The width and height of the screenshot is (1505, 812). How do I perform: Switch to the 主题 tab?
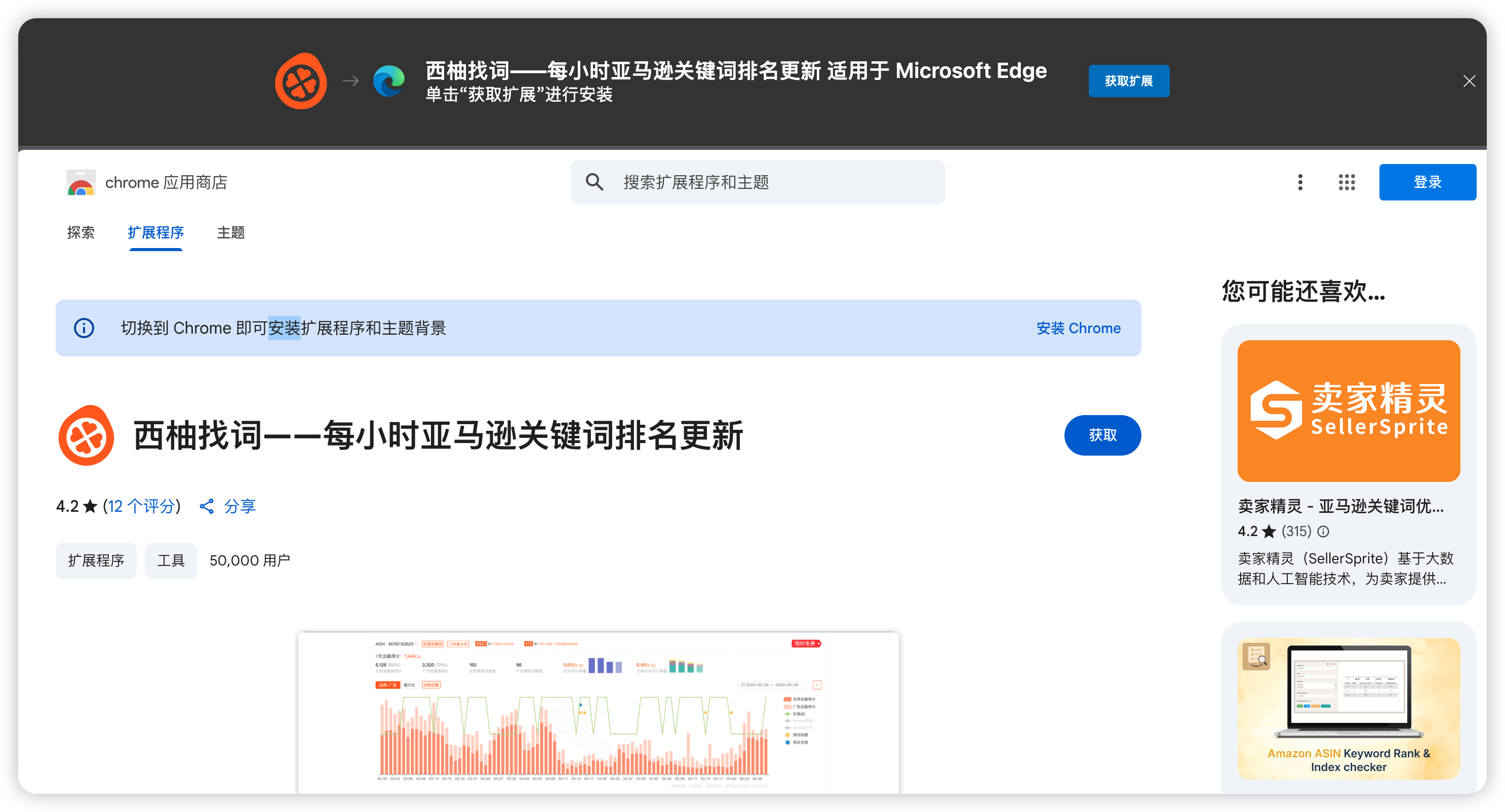231,232
